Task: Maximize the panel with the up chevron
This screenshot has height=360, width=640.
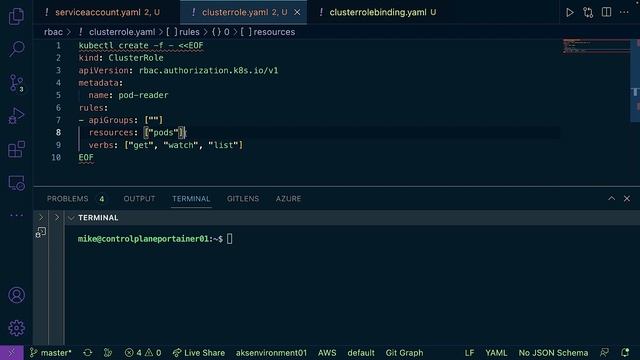Action: coord(611,198)
